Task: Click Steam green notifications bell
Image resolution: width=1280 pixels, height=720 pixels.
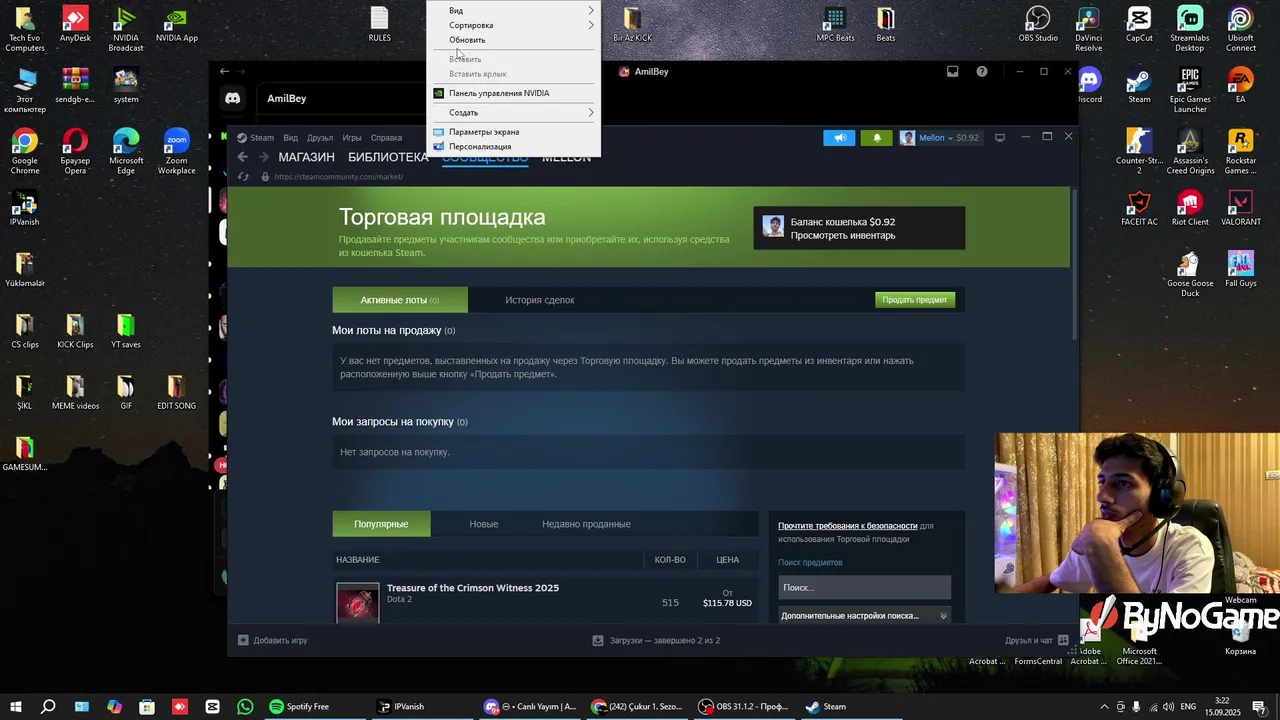Action: 877,138
